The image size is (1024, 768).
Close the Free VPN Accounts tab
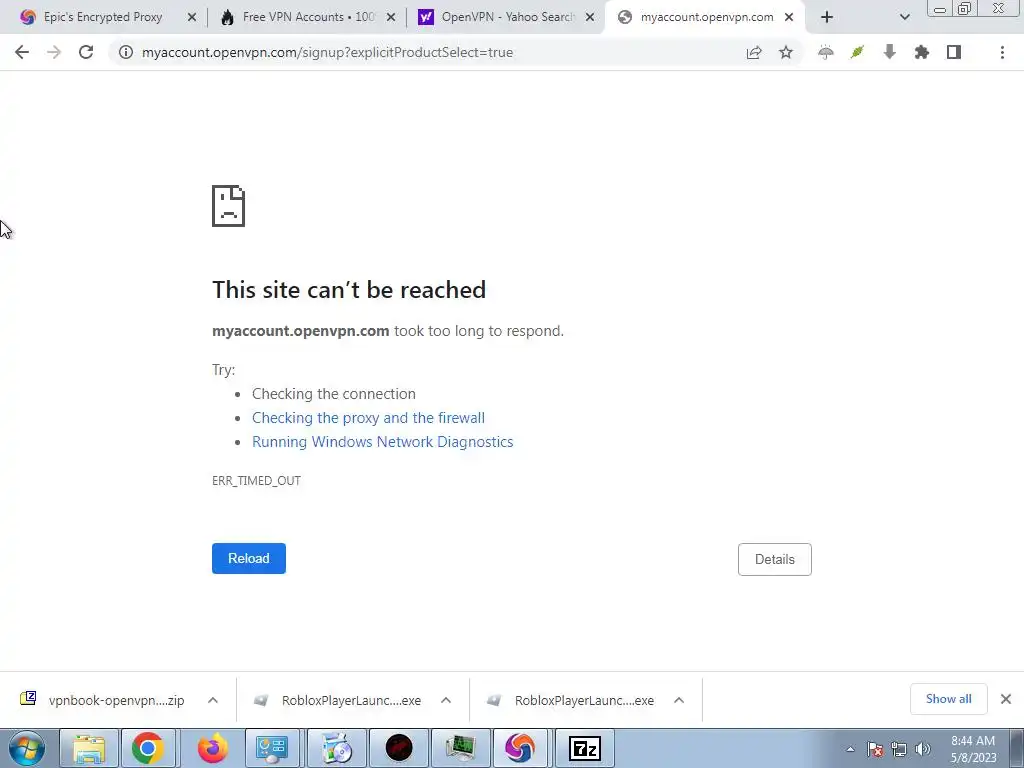pyautogui.click(x=391, y=18)
